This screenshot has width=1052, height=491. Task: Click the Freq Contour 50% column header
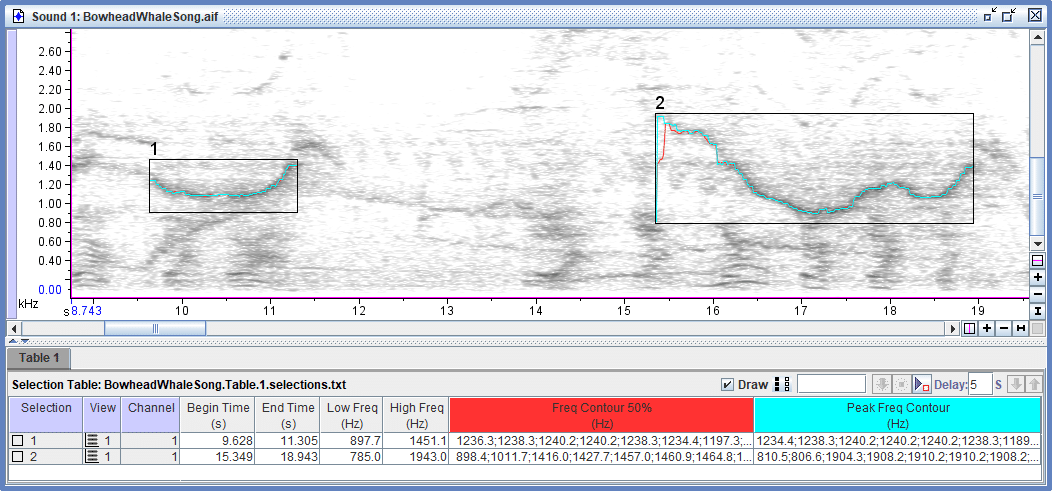[601, 415]
